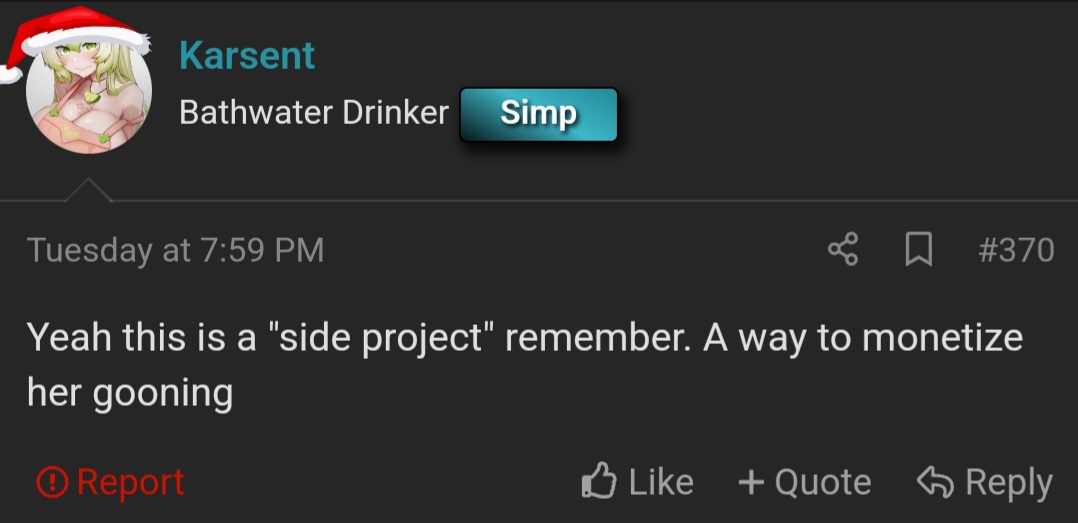Click the share icon on the post
The height and width of the screenshot is (523, 1078).
(843, 249)
